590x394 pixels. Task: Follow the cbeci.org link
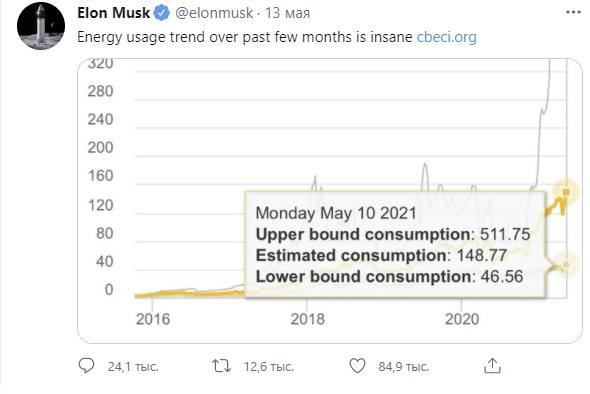447,37
